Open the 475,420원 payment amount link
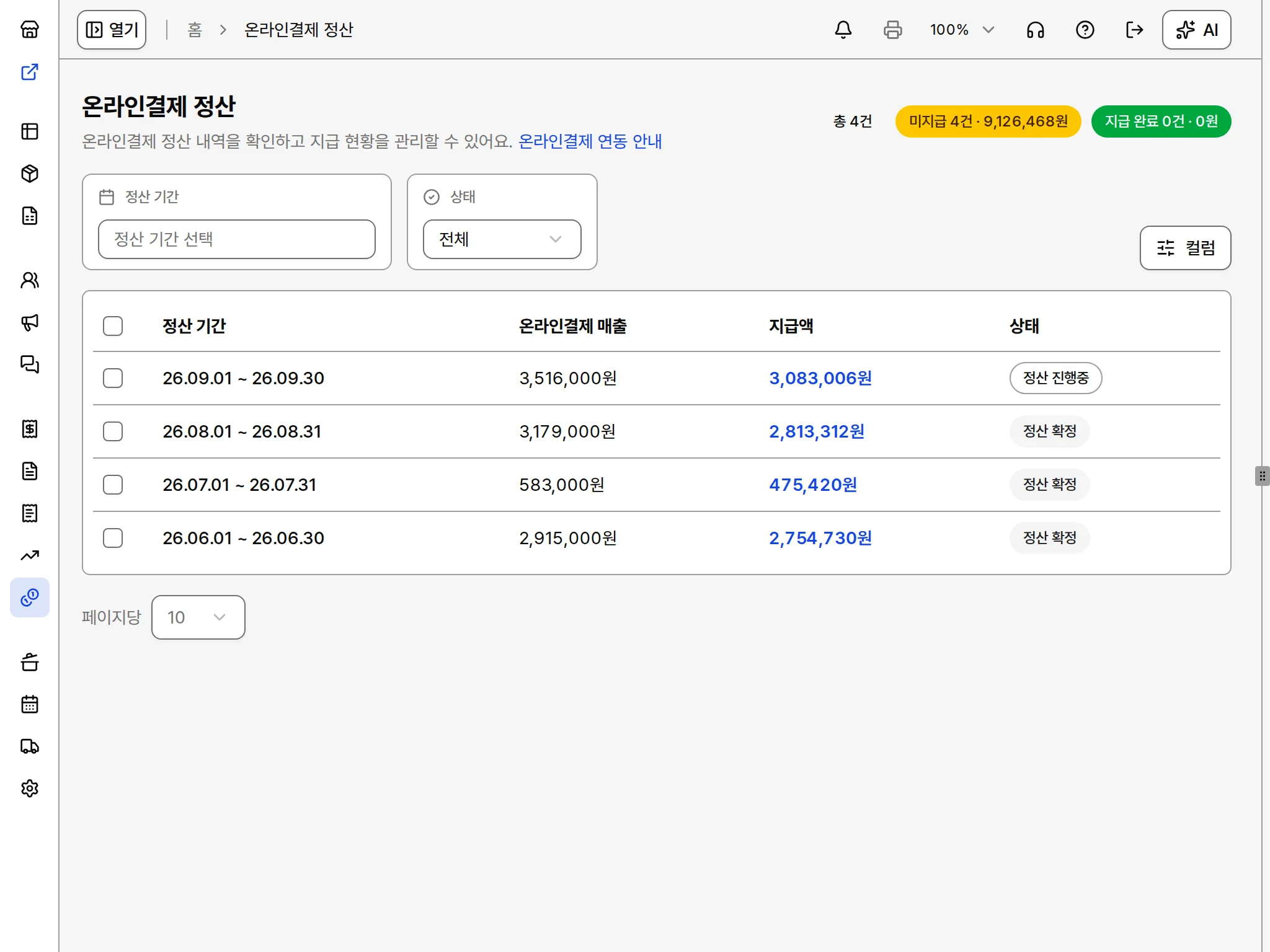 coord(813,485)
